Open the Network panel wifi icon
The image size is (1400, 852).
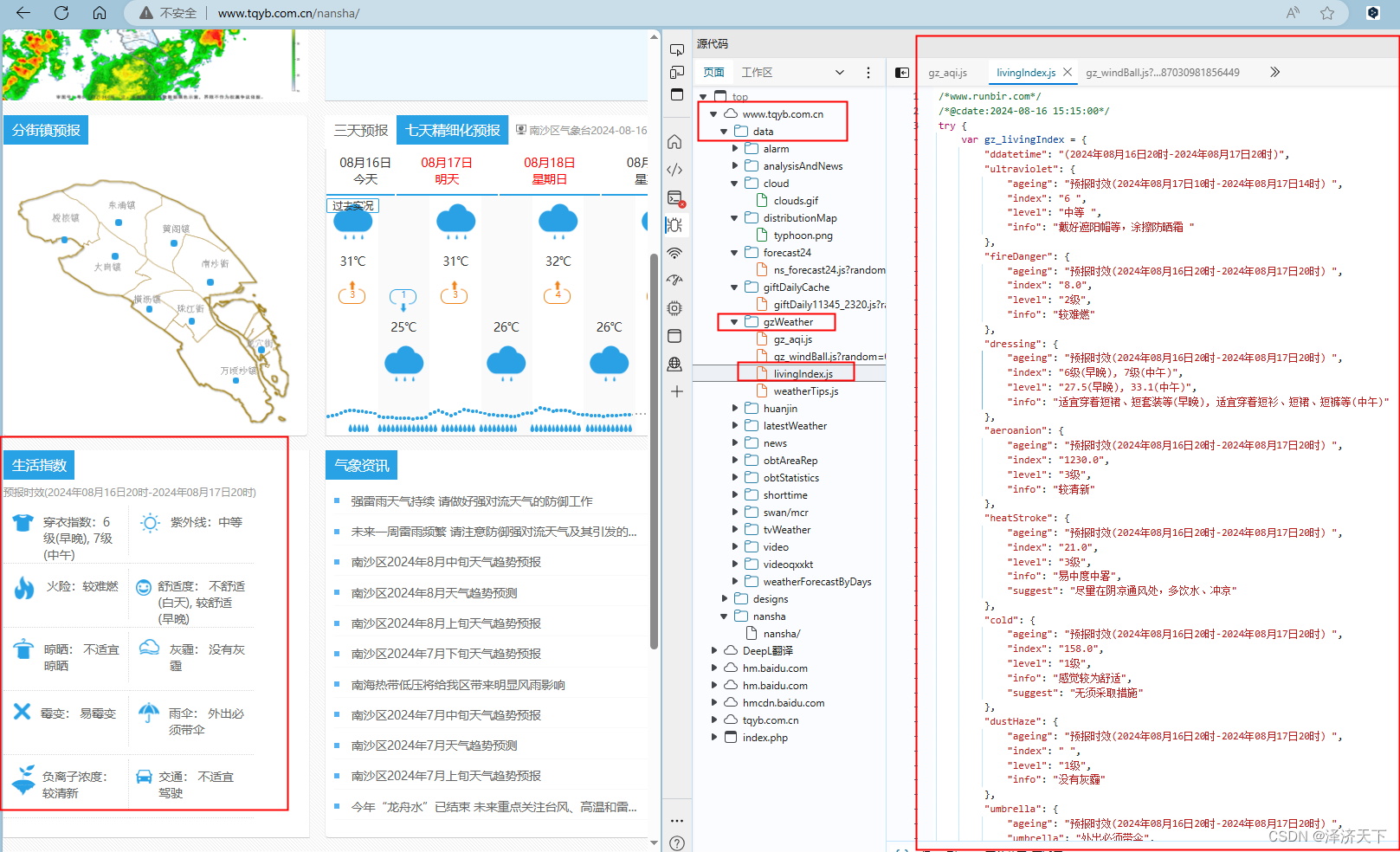point(675,253)
